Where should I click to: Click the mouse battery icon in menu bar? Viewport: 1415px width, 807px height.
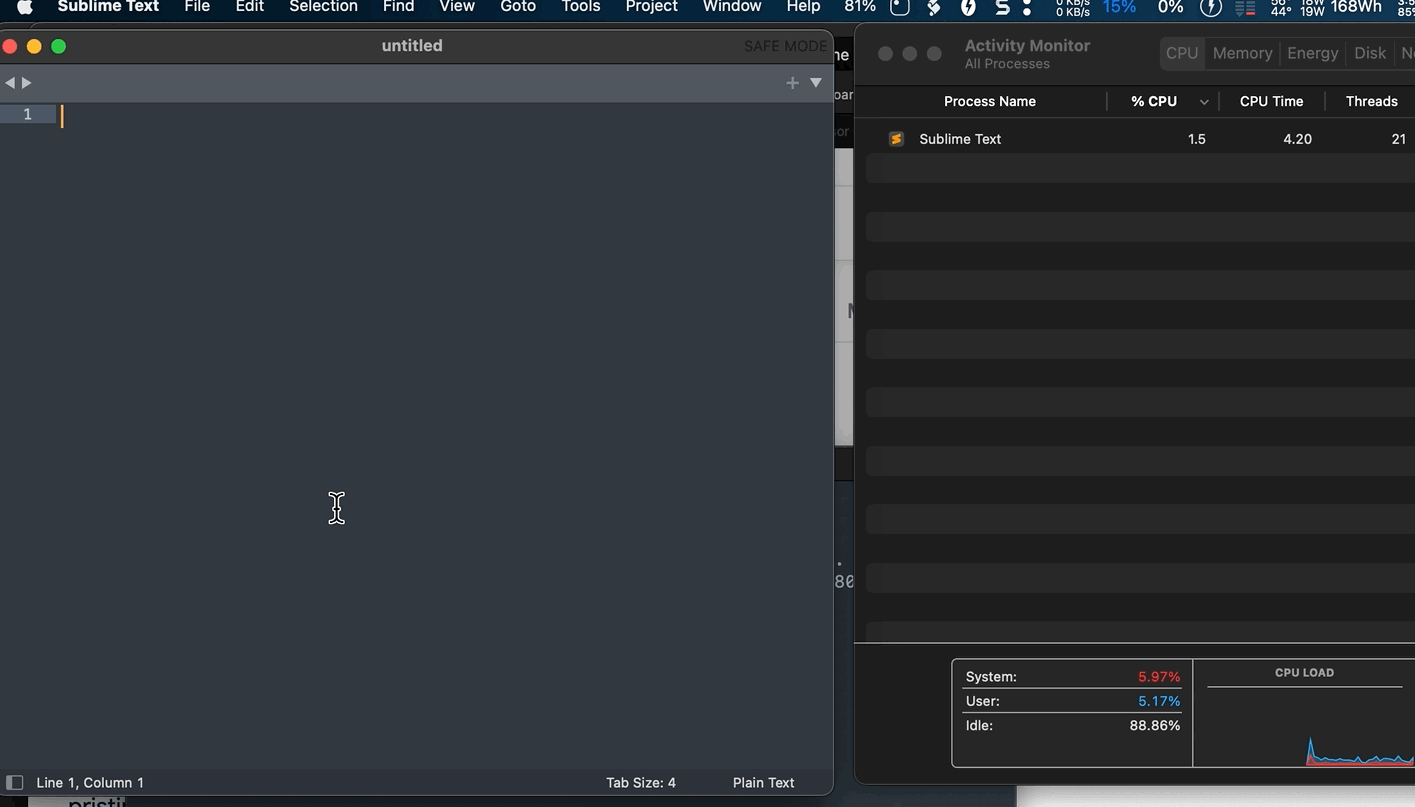tap(899, 7)
